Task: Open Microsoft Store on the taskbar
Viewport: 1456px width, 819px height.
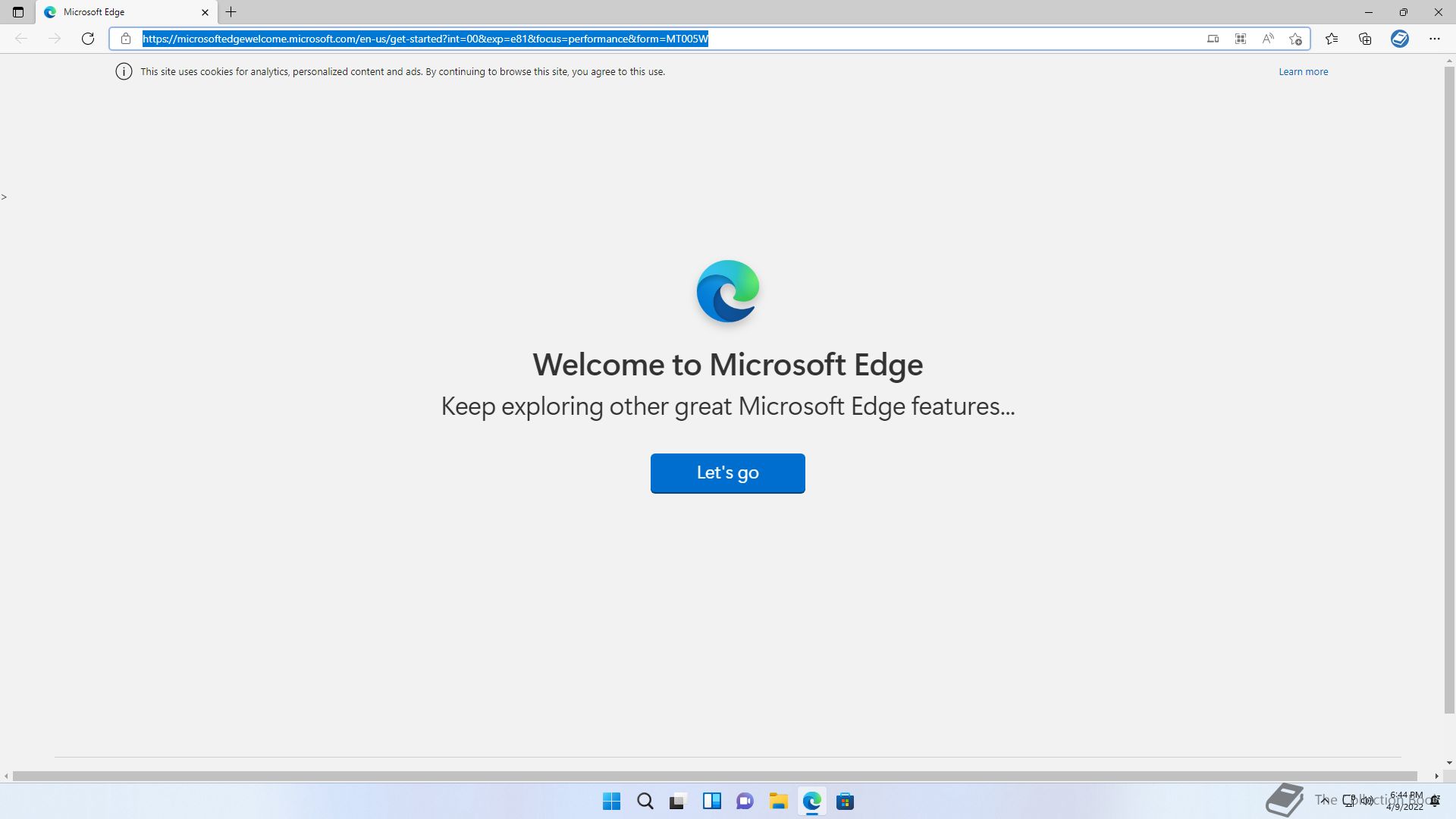Action: click(x=845, y=801)
